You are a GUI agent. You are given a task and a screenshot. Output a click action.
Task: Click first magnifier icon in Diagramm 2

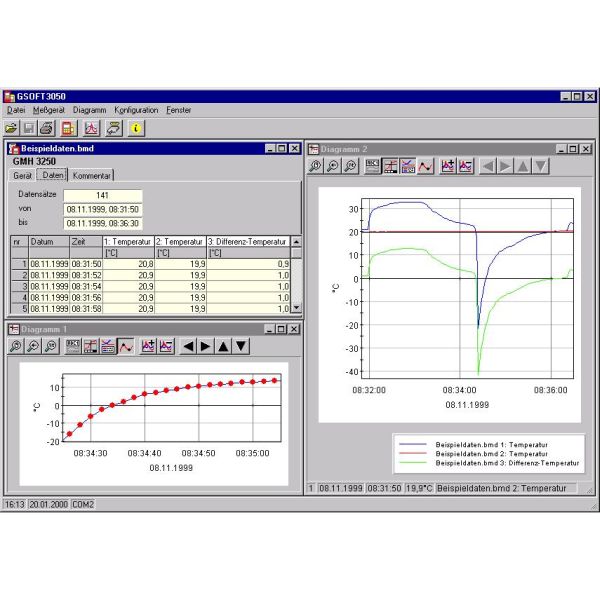pos(315,166)
